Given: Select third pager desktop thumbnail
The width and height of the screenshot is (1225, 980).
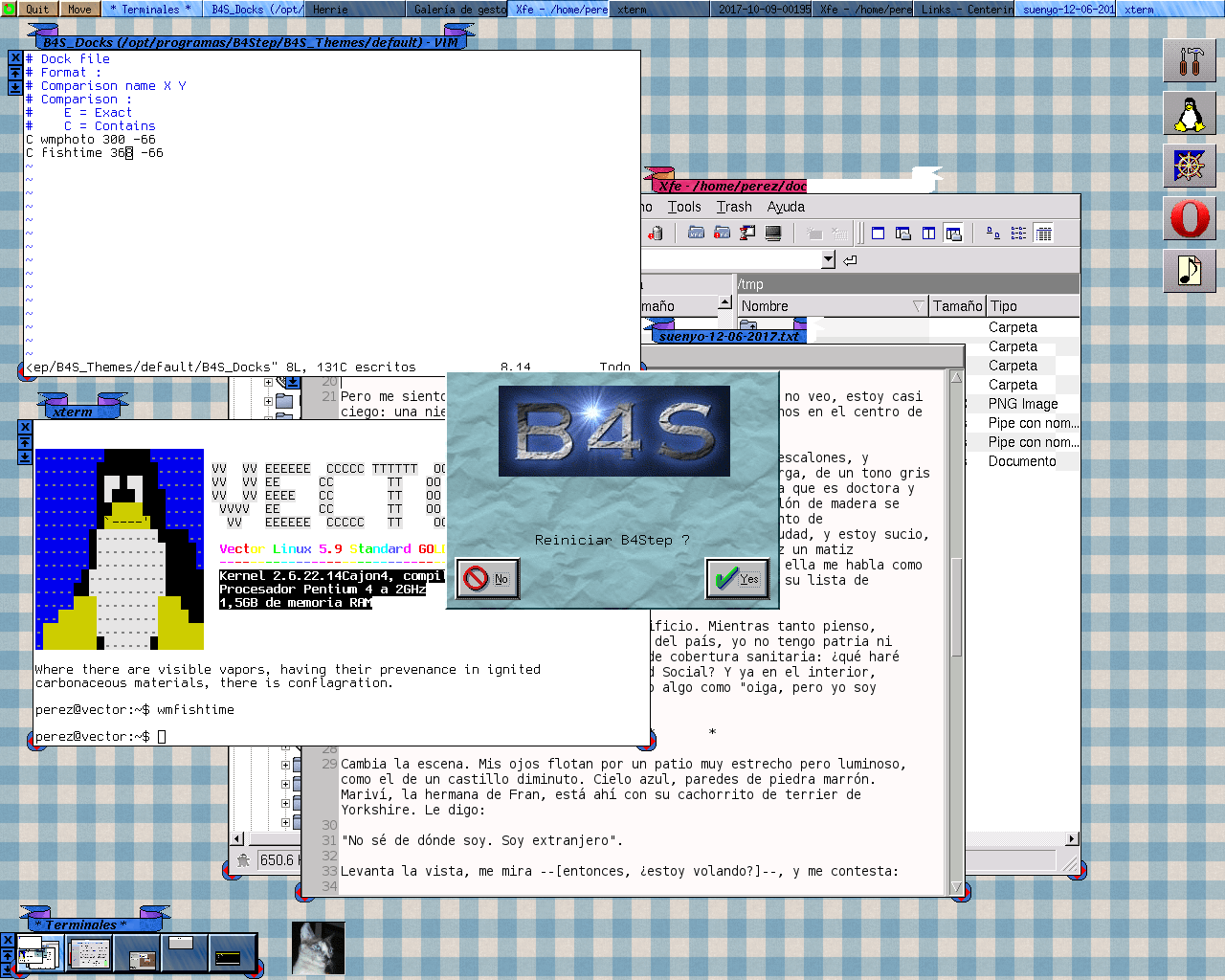Looking at the screenshot, I should [x=137, y=953].
